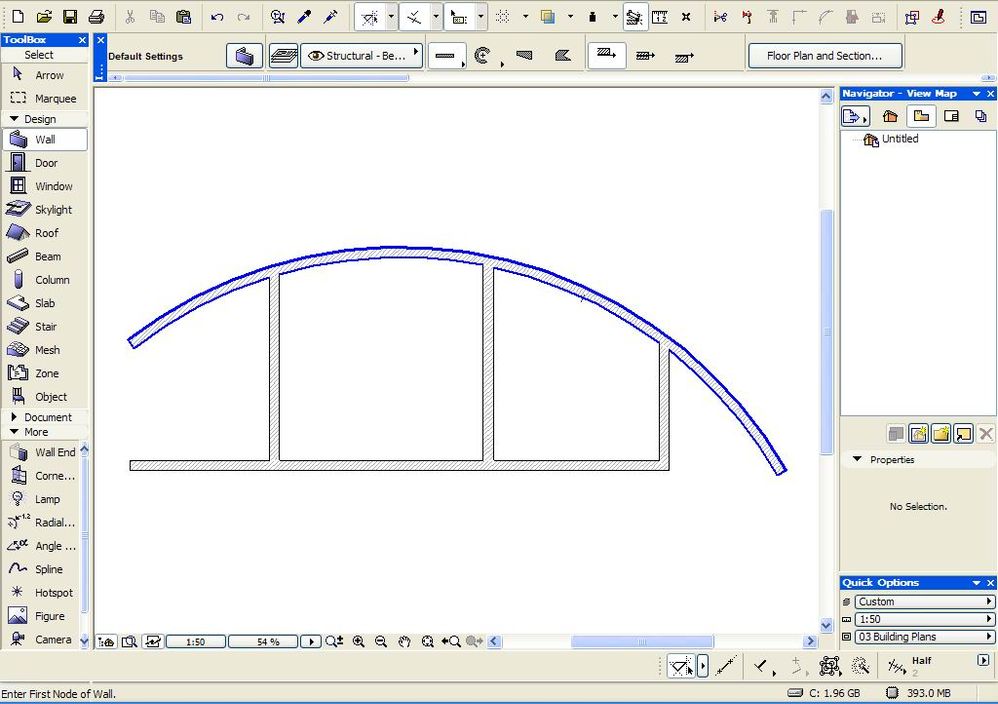Select the polygon wall shape option
Screen dimensions: 998x704
click(563, 56)
